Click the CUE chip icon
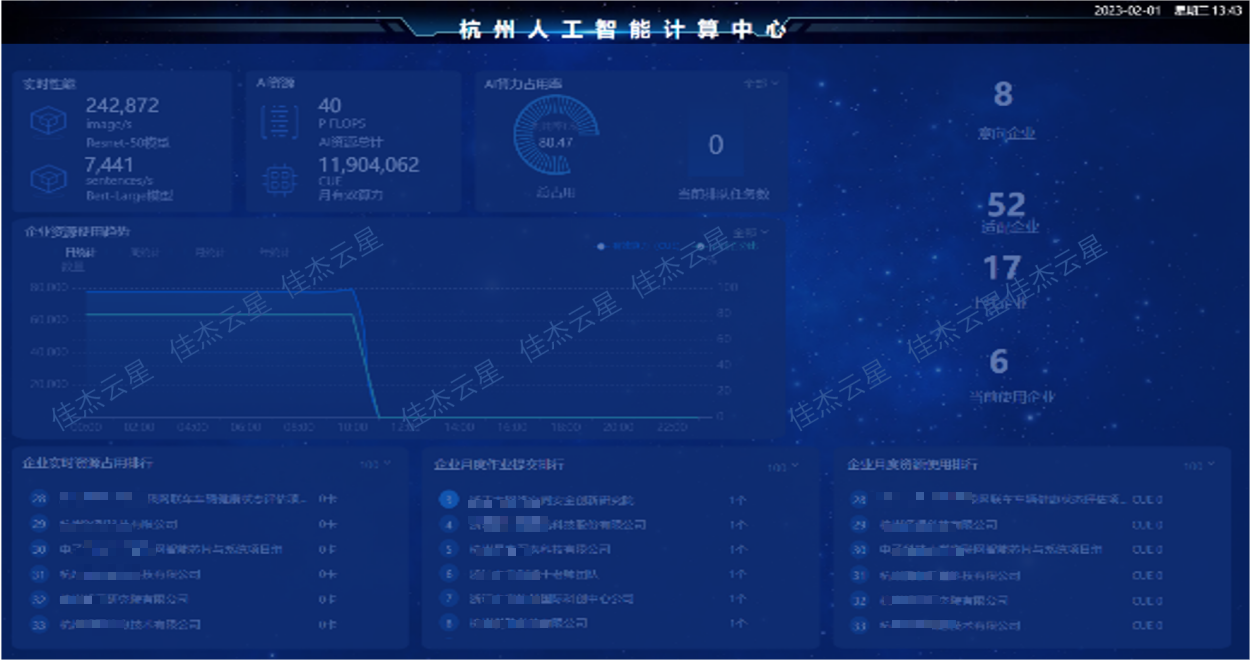Image resolution: width=1250 pixels, height=660 pixels. 279,180
